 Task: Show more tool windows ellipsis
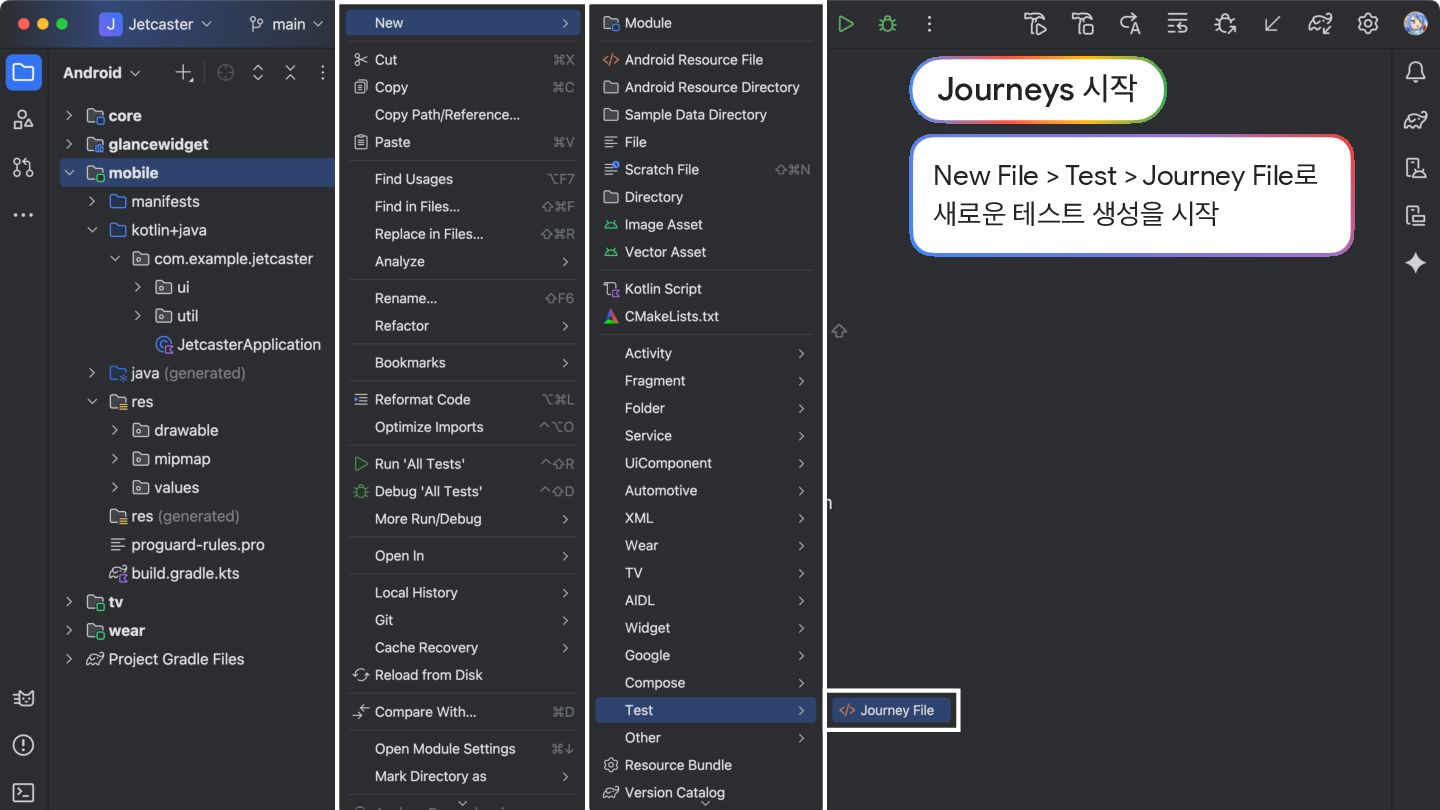tap(23, 215)
